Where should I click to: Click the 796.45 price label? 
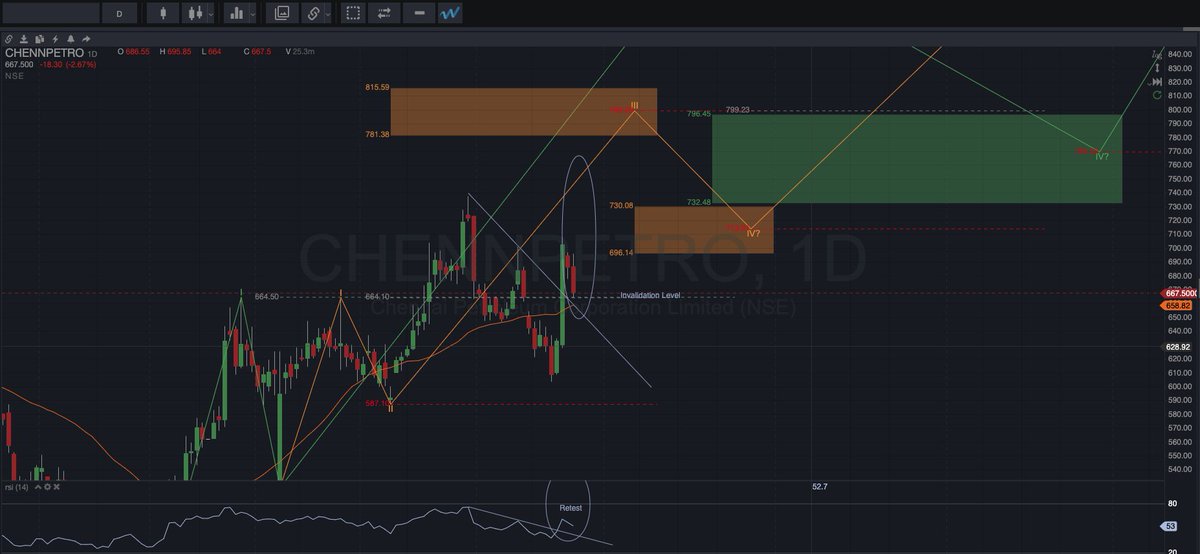tap(699, 114)
